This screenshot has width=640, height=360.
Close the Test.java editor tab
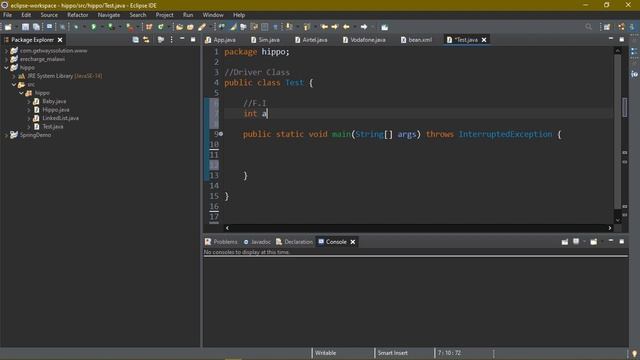(484, 40)
